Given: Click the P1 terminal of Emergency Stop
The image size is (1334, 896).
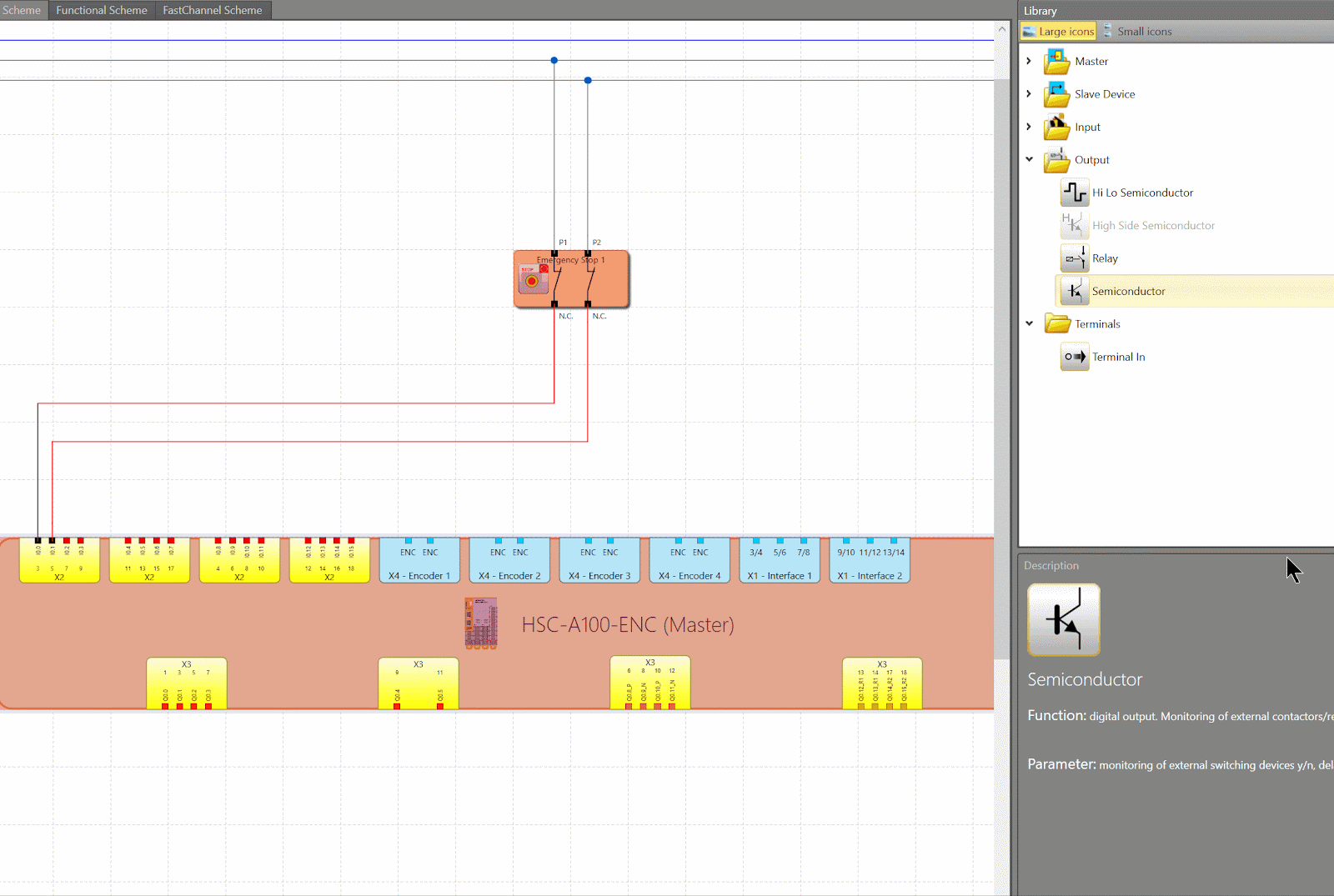Looking at the screenshot, I should [x=554, y=253].
